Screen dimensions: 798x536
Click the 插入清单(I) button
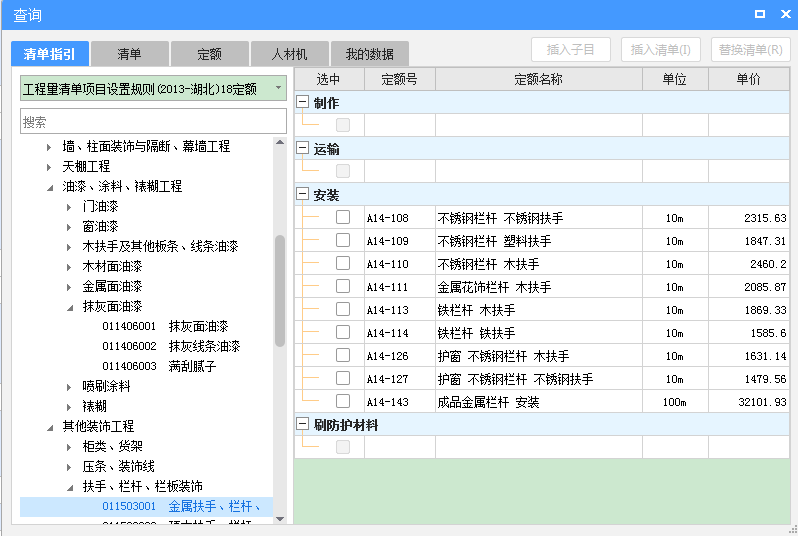[661, 50]
